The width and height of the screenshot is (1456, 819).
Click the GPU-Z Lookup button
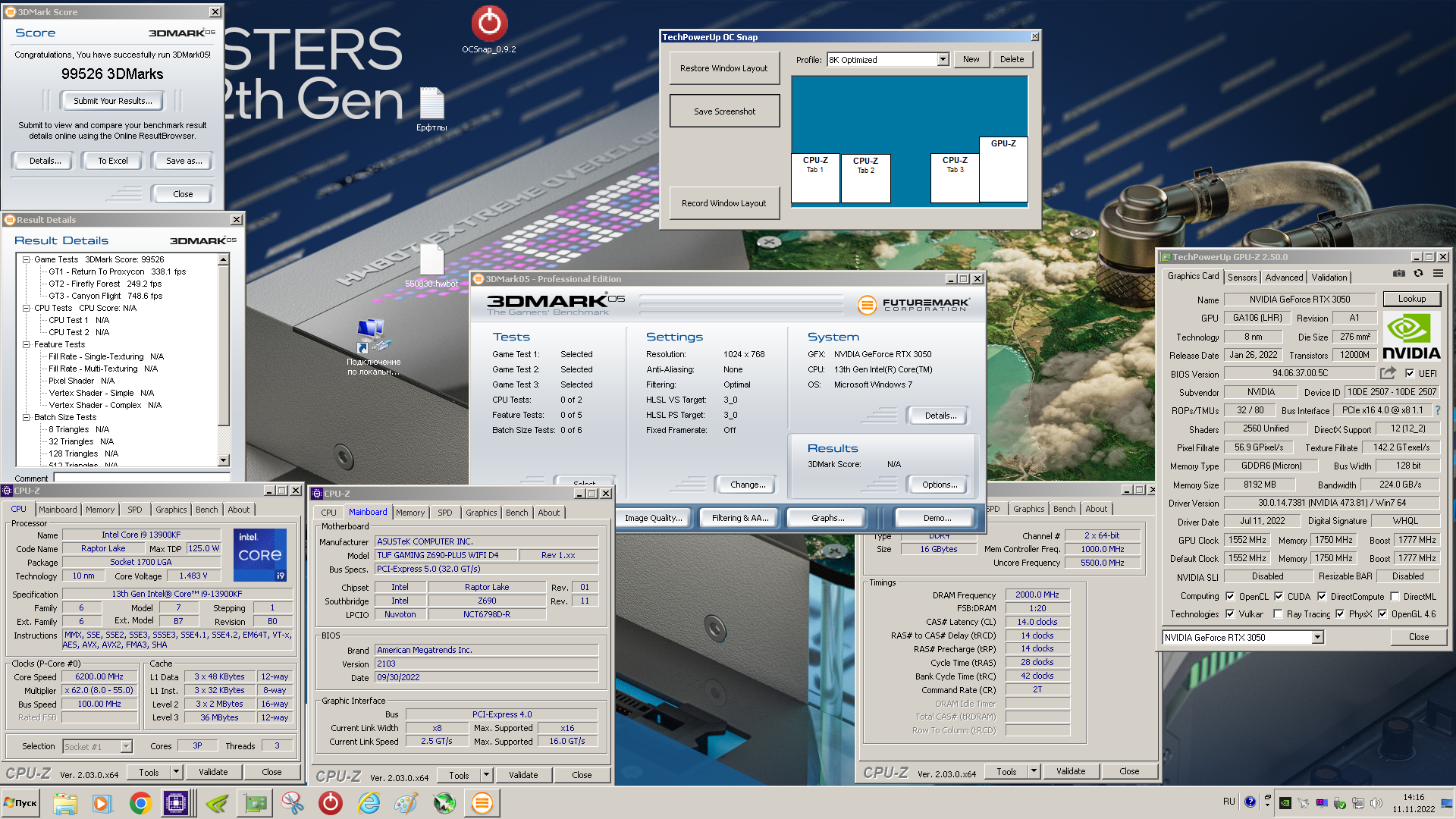point(1411,299)
